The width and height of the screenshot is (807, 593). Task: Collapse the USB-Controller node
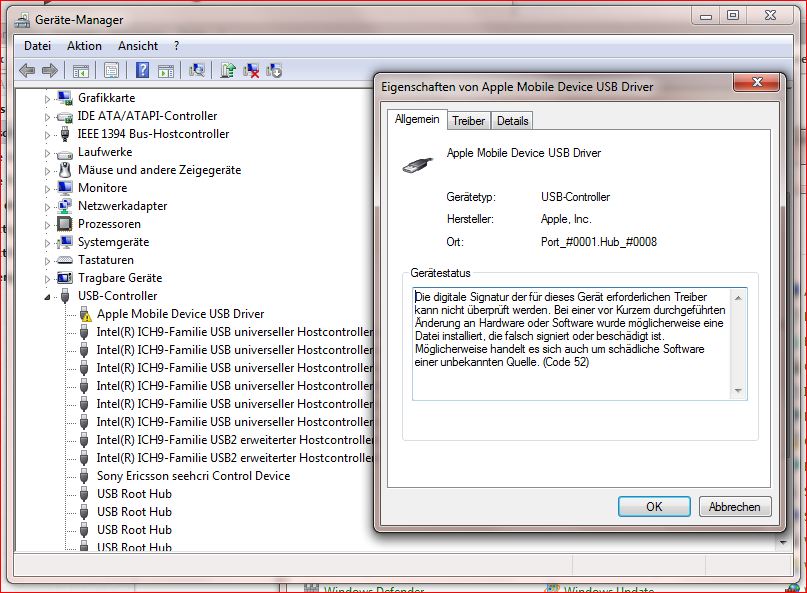(x=47, y=297)
